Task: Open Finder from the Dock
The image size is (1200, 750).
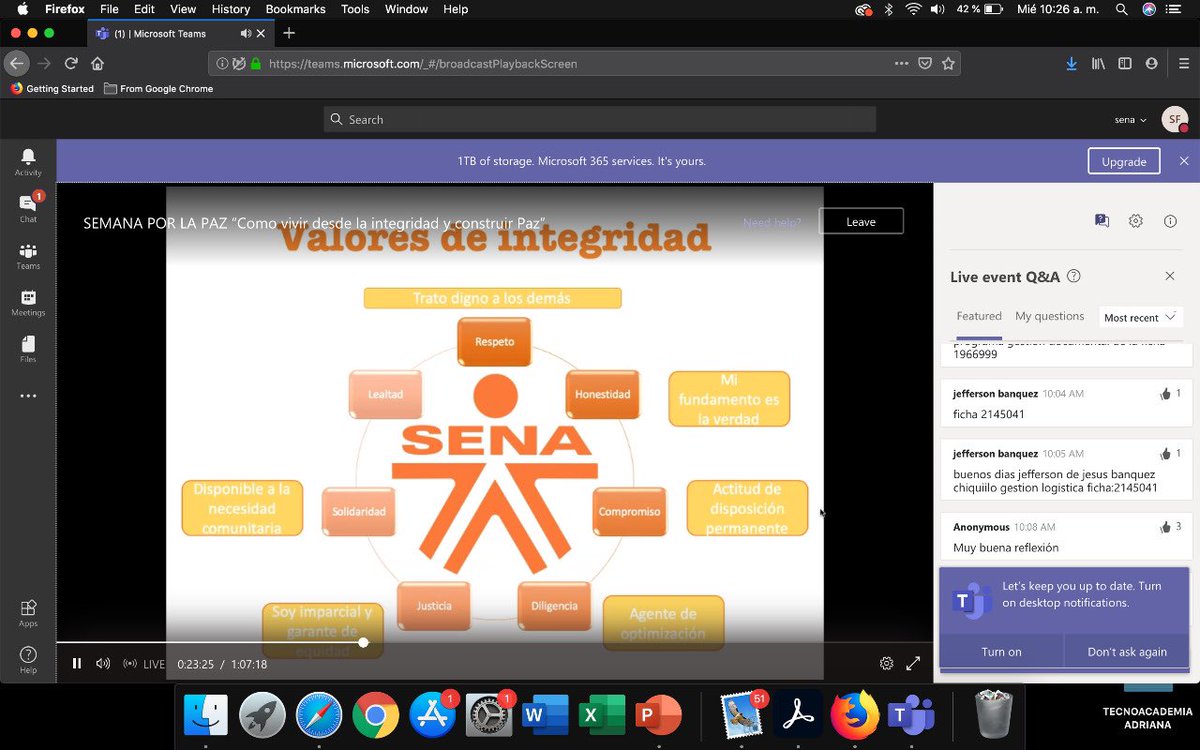Action: pyautogui.click(x=206, y=715)
